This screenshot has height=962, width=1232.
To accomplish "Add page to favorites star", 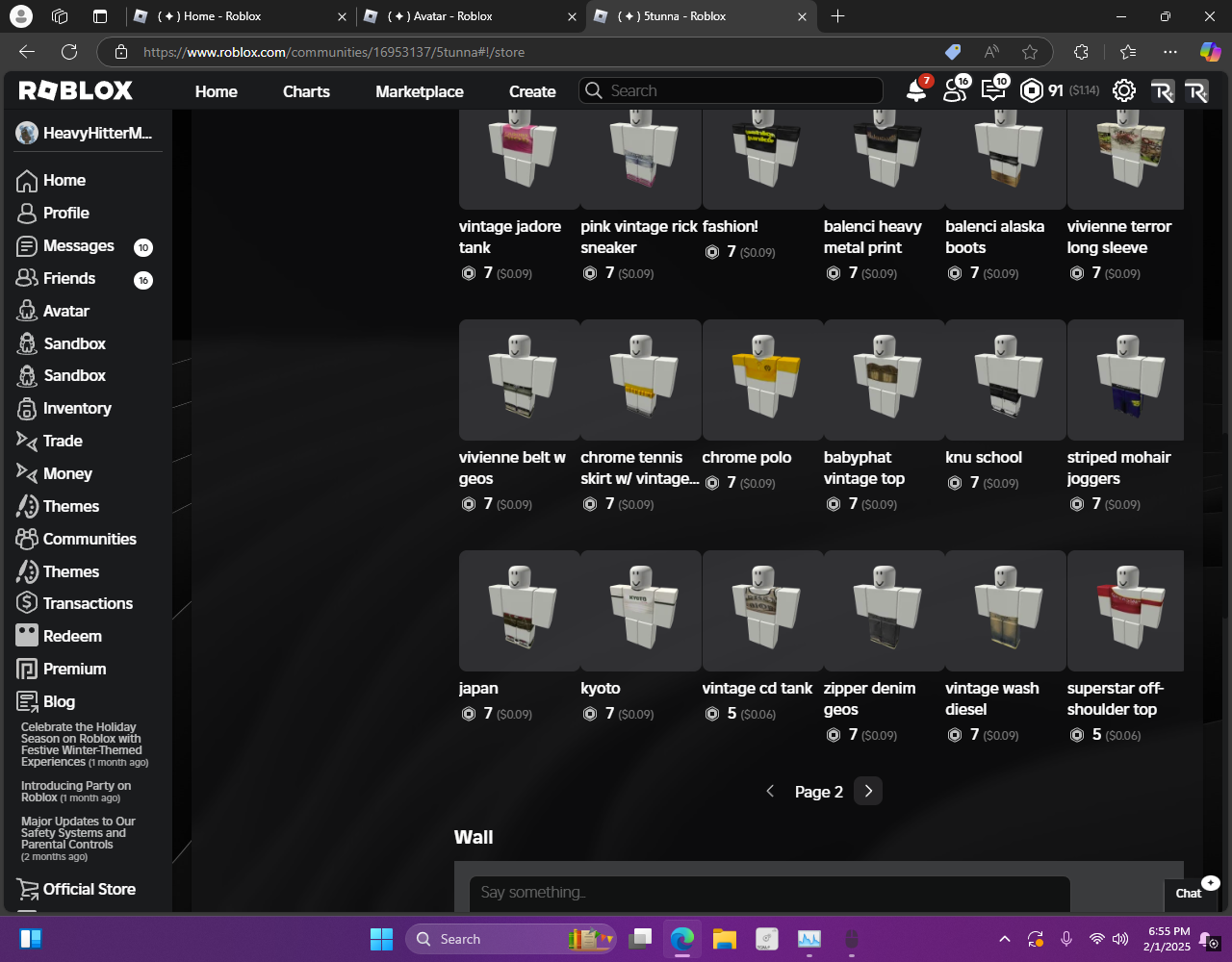I will point(1030,52).
